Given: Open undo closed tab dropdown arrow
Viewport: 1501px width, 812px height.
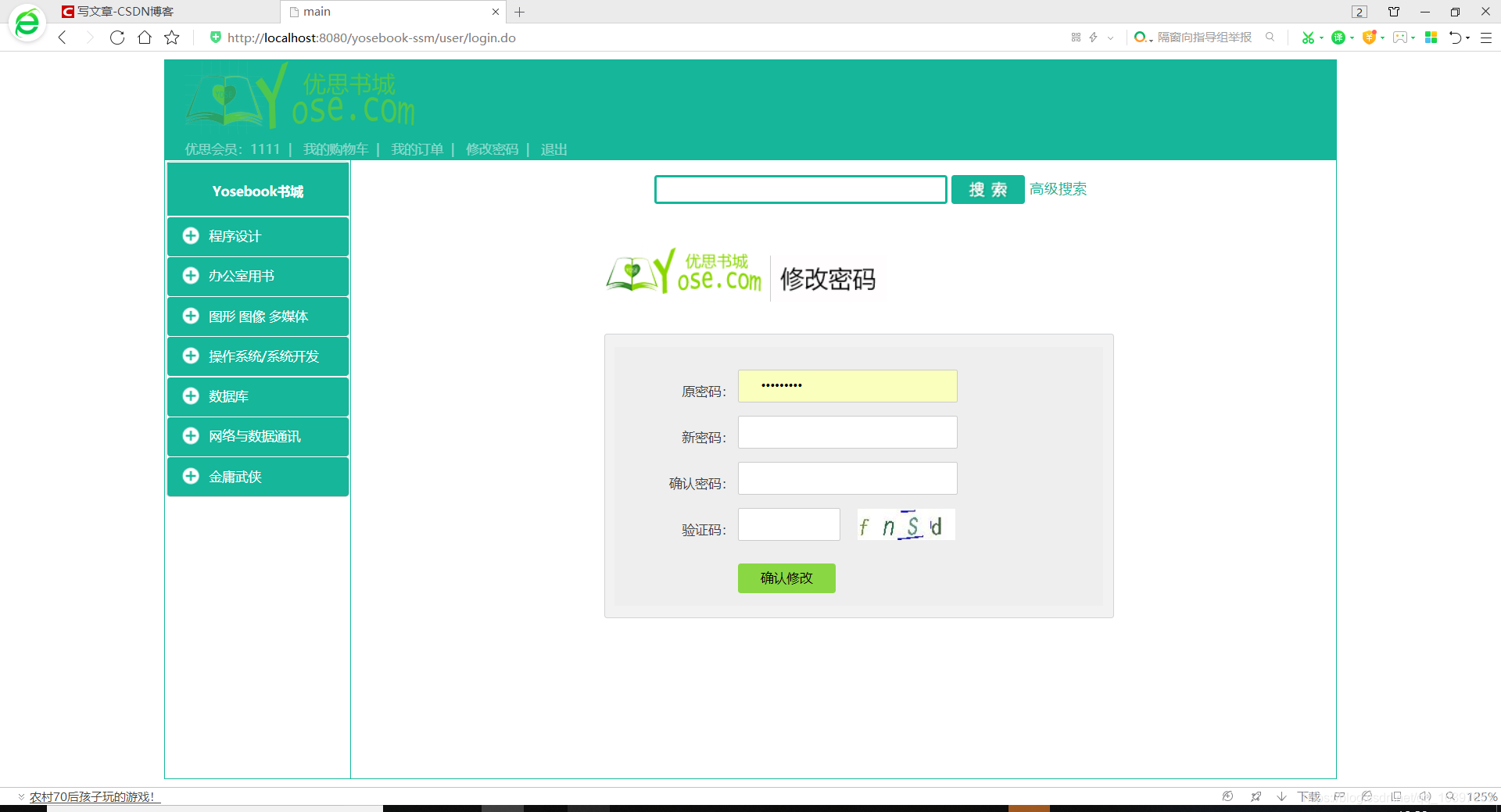Looking at the screenshot, I should pyautogui.click(x=1467, y=38).
